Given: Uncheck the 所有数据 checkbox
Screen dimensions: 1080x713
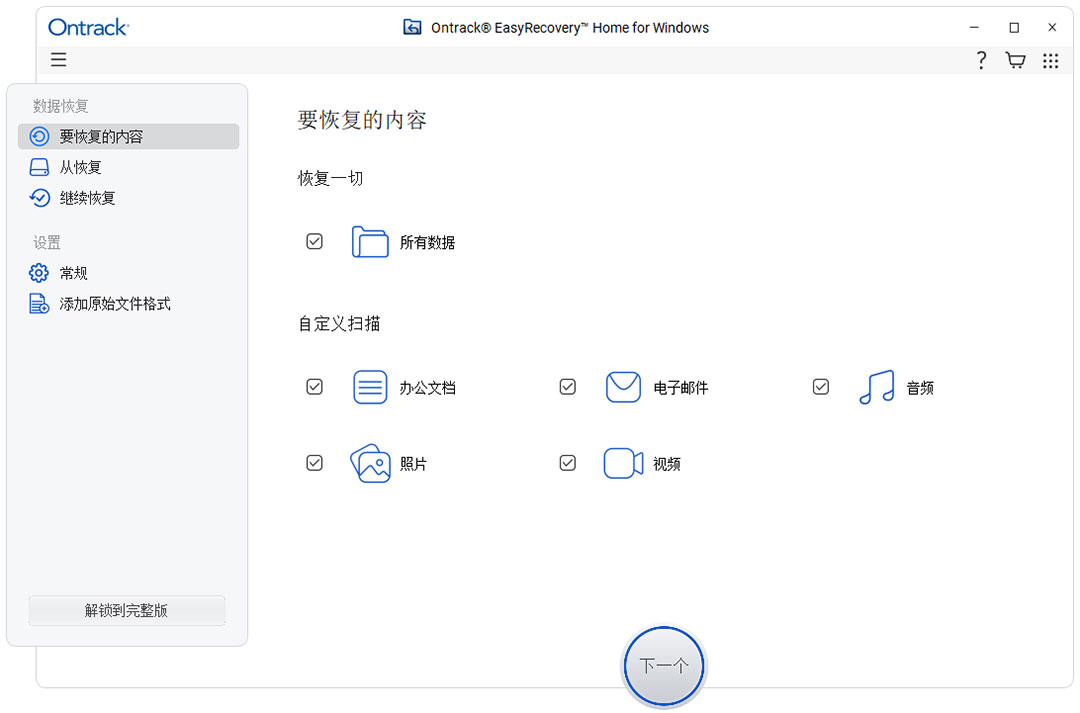Looking at the screenshot, I should pos(314,241).
